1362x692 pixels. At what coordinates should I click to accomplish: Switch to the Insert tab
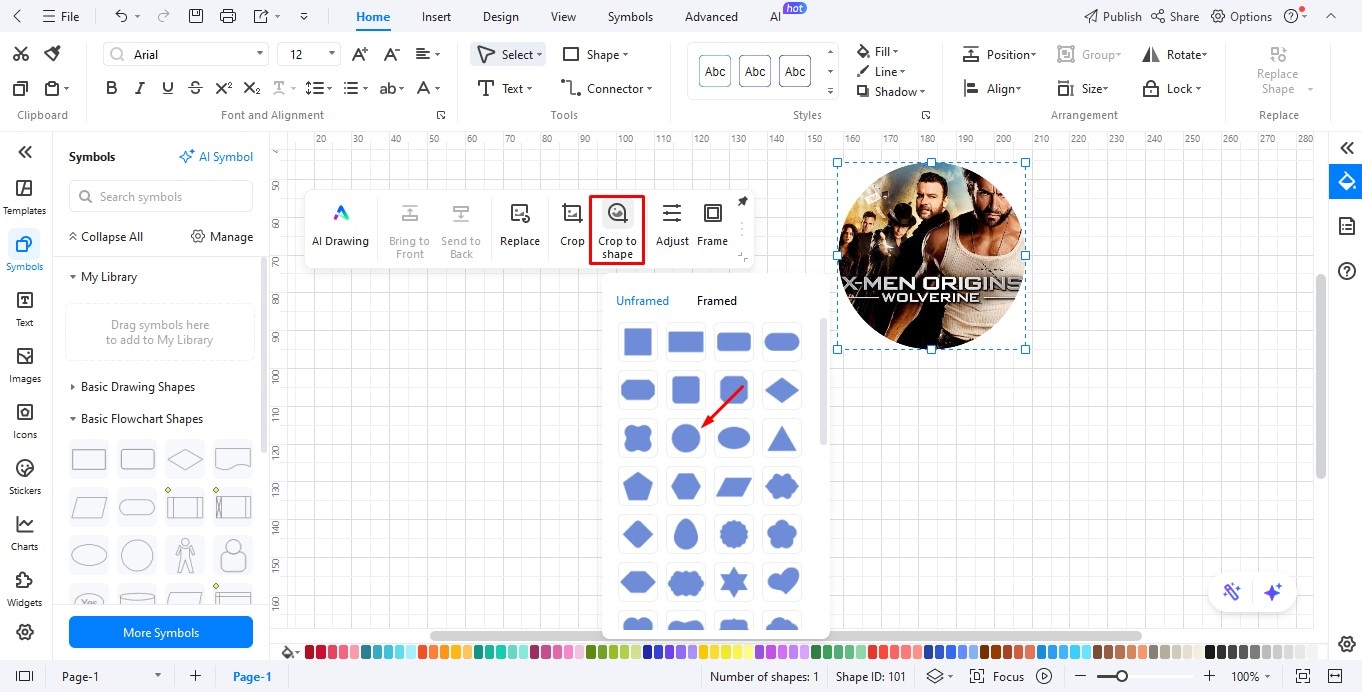[x=436, y=17]
